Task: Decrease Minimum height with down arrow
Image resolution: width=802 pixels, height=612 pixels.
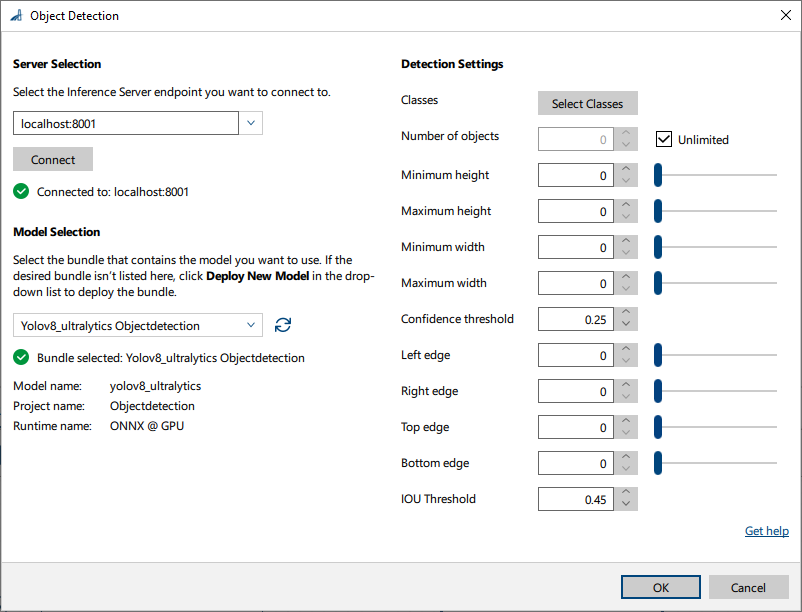Action: [x=626, y=181]
